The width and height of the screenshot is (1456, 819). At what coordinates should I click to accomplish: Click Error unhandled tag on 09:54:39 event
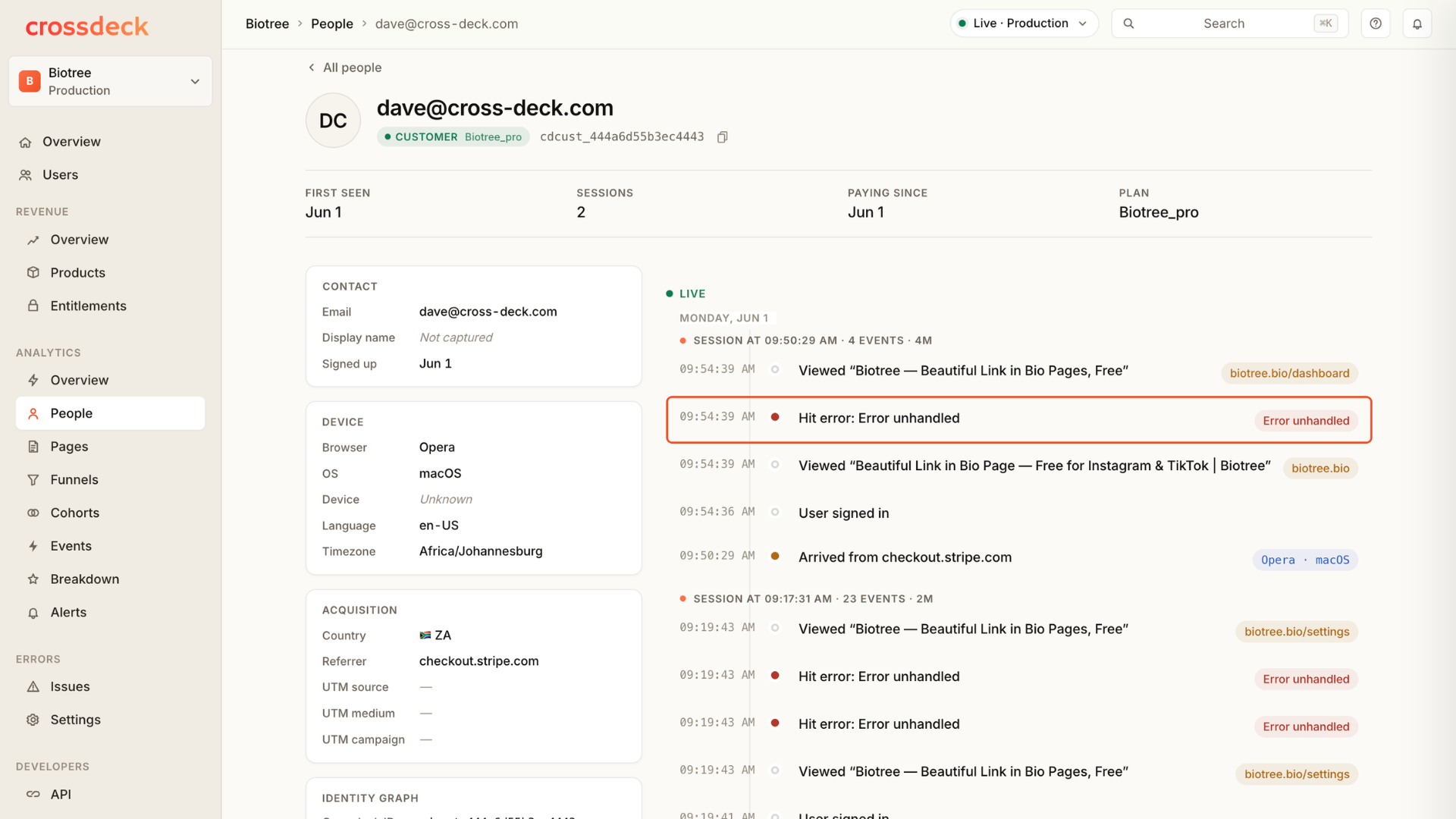click(1305, 421)
